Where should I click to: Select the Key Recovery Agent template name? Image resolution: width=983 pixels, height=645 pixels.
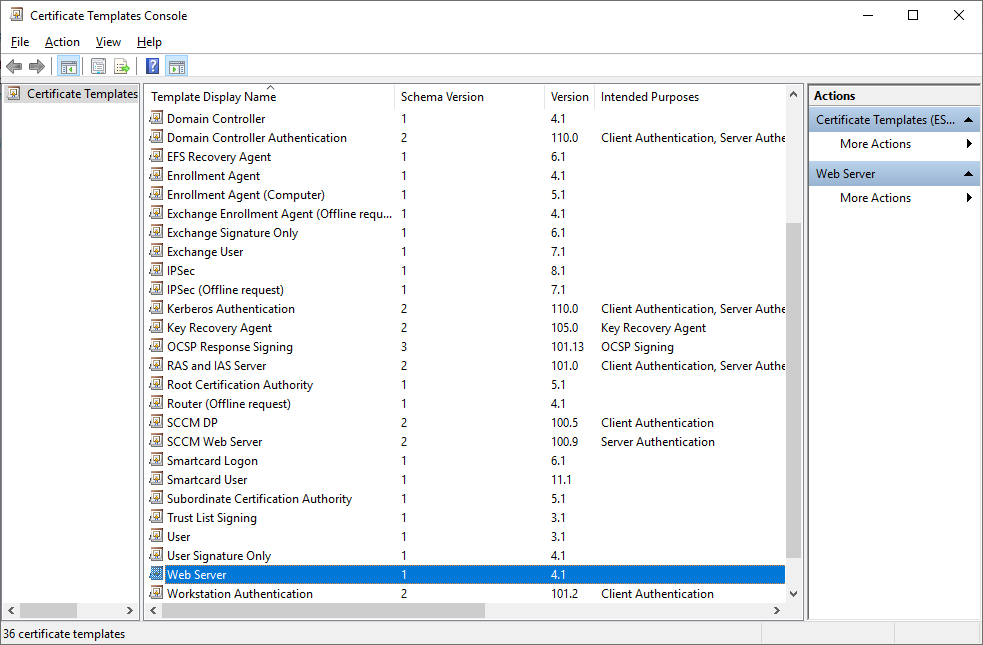coord(219,328)
